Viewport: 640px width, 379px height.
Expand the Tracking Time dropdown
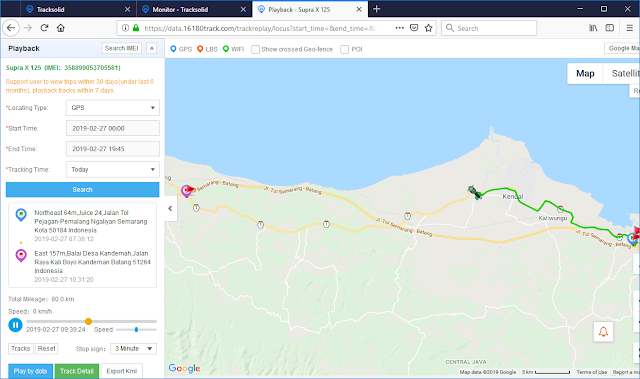(113, 169)
